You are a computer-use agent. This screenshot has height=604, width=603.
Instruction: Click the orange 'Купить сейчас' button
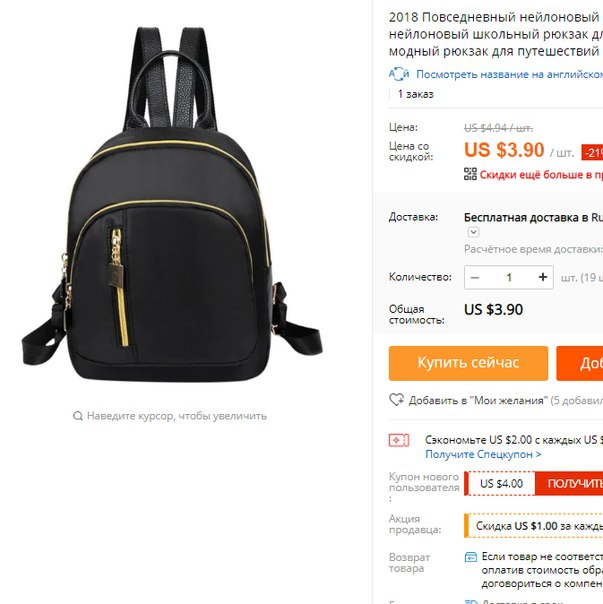[468, 363]
